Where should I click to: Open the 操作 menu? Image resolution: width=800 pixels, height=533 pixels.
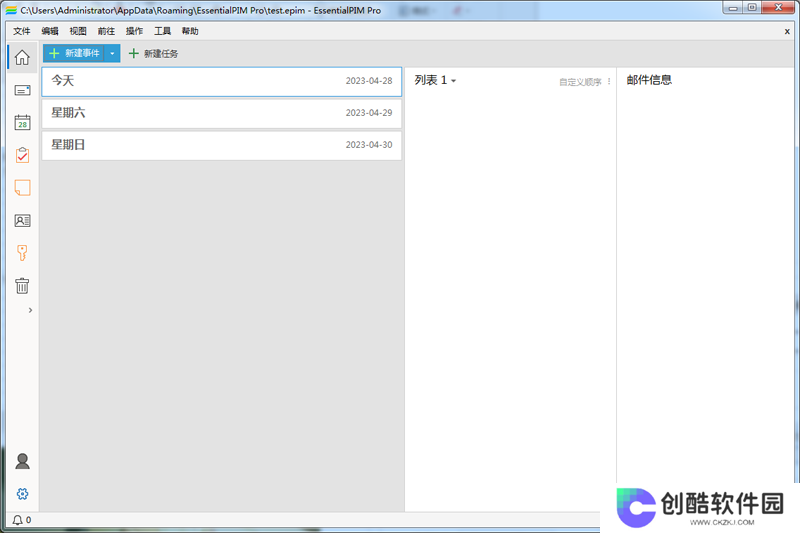pos(134,31)
